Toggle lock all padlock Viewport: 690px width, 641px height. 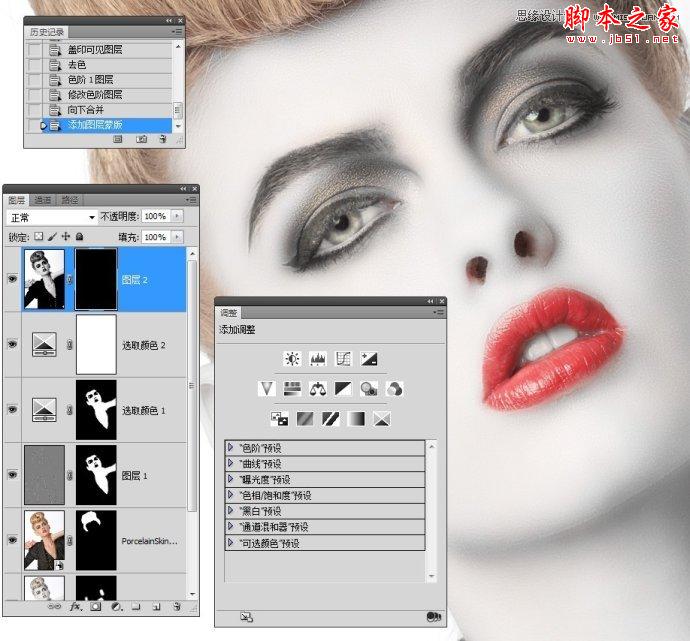(x=79, y=236)
